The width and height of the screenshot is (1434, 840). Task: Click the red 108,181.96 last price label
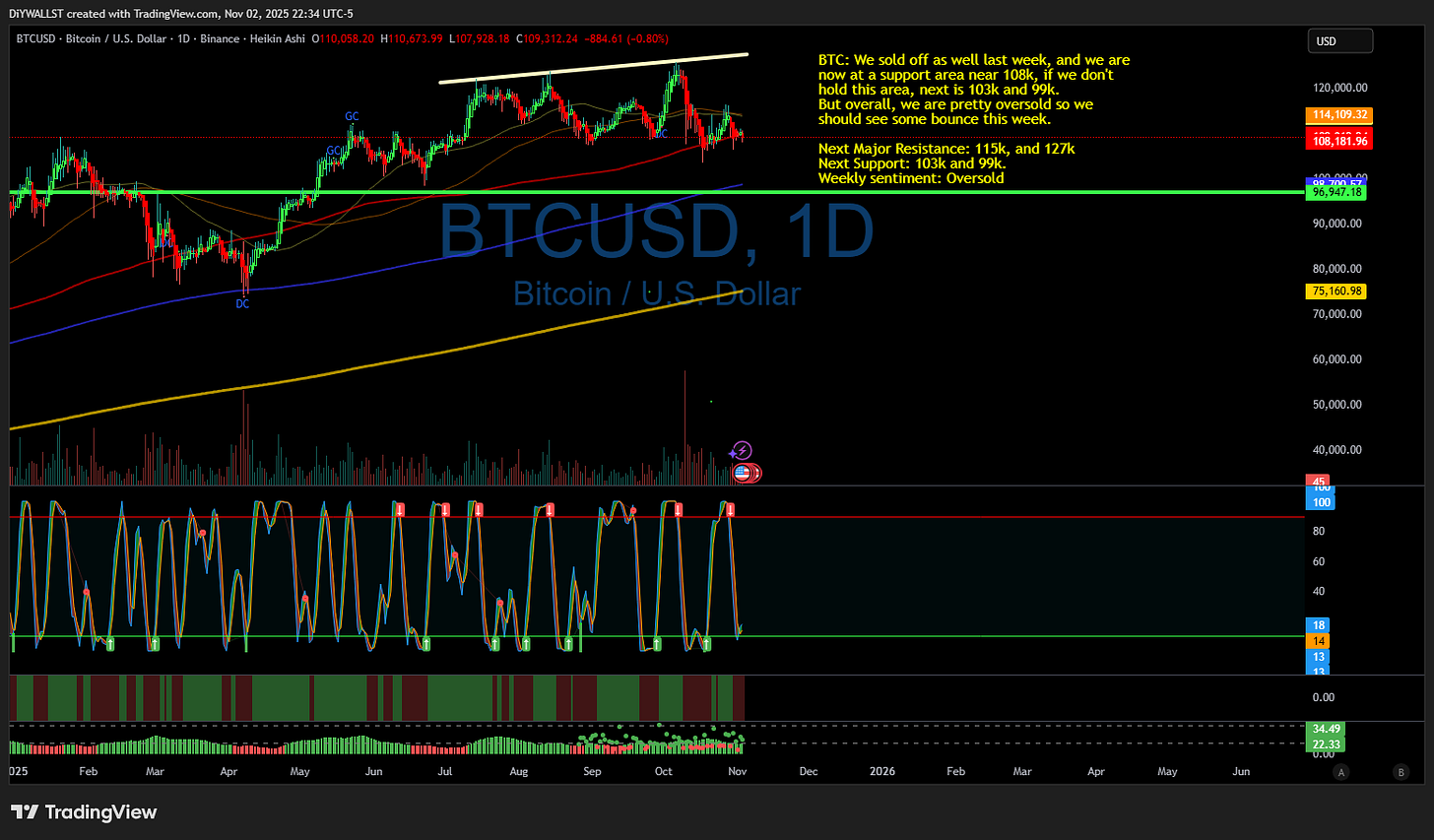coord(1339,139)
